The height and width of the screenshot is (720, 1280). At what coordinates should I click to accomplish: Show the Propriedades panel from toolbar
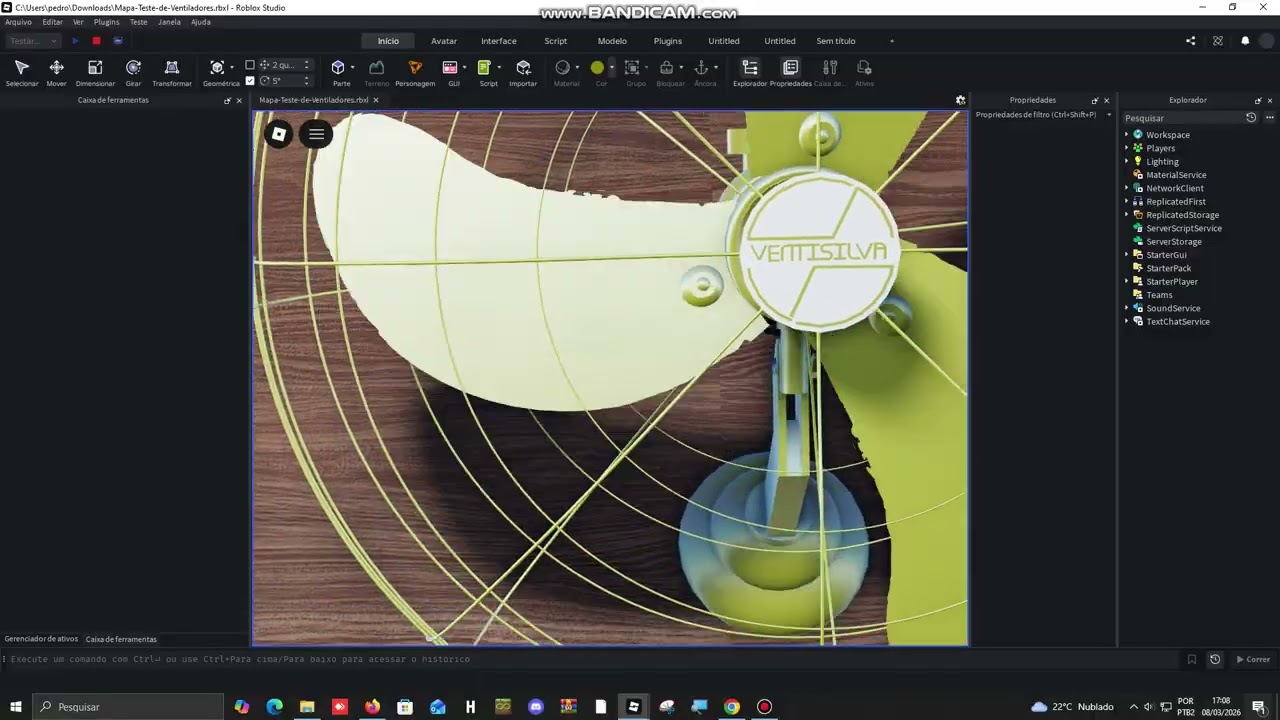click(x=791, y=72)
